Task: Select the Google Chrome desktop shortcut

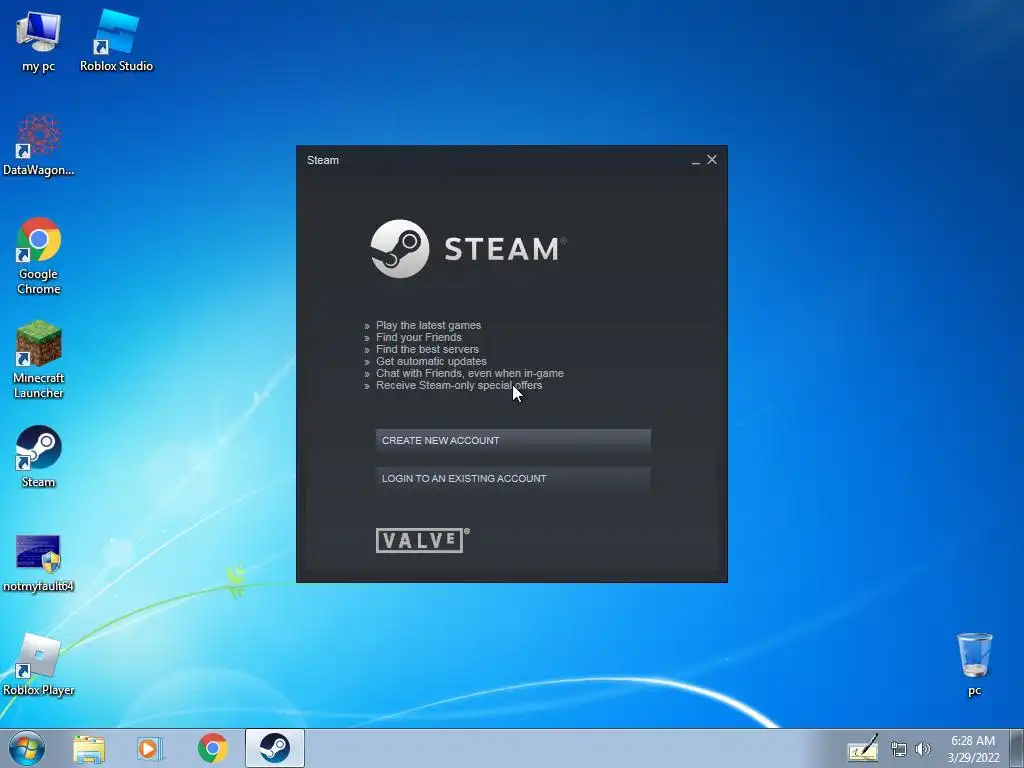Action: [x=39, y=255]
